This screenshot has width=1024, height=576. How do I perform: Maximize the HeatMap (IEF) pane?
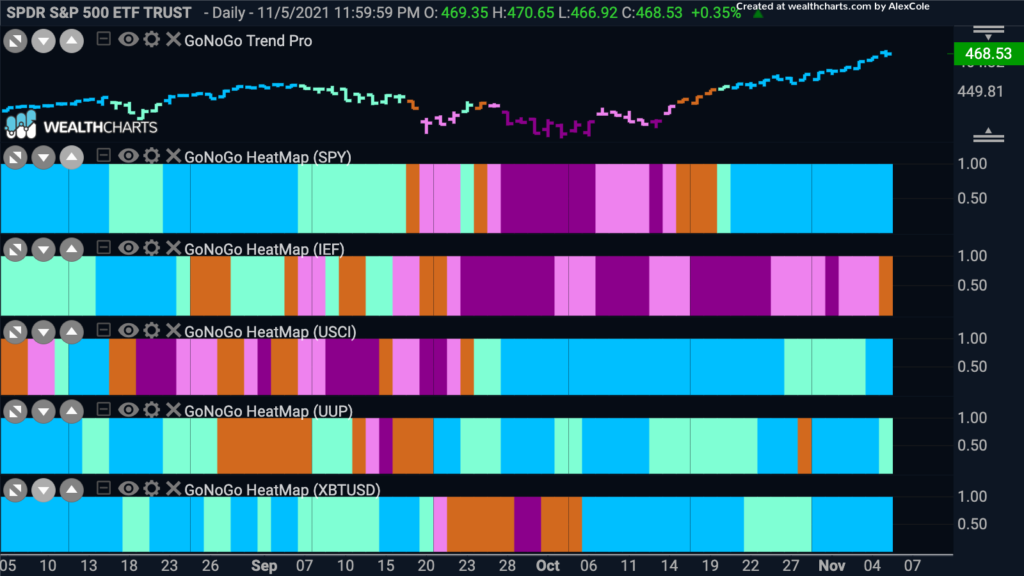pyautogui.click(x=15, y=249)
